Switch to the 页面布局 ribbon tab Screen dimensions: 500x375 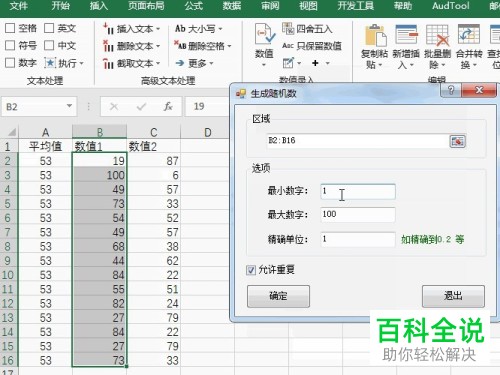click(x=146, y=6)
